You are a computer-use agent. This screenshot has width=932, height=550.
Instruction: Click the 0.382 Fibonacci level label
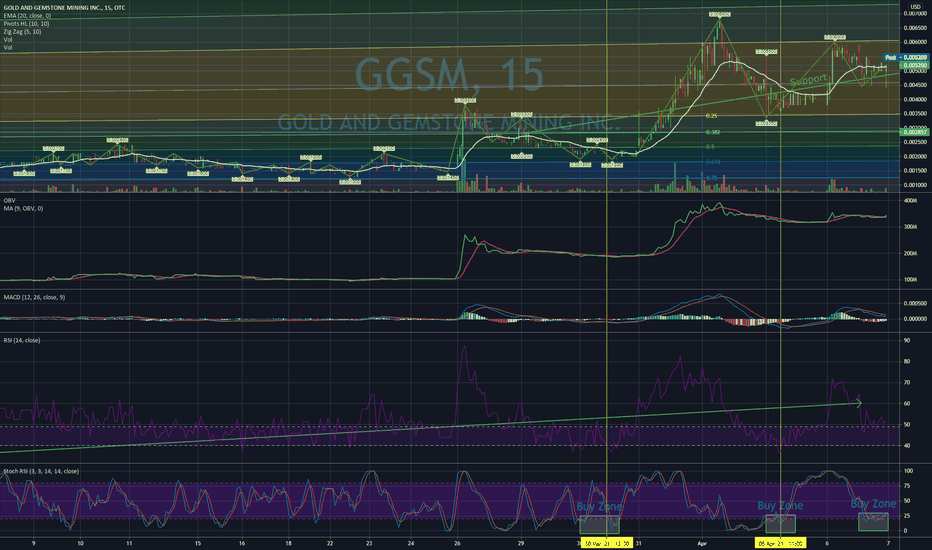[x=713, y=133]
